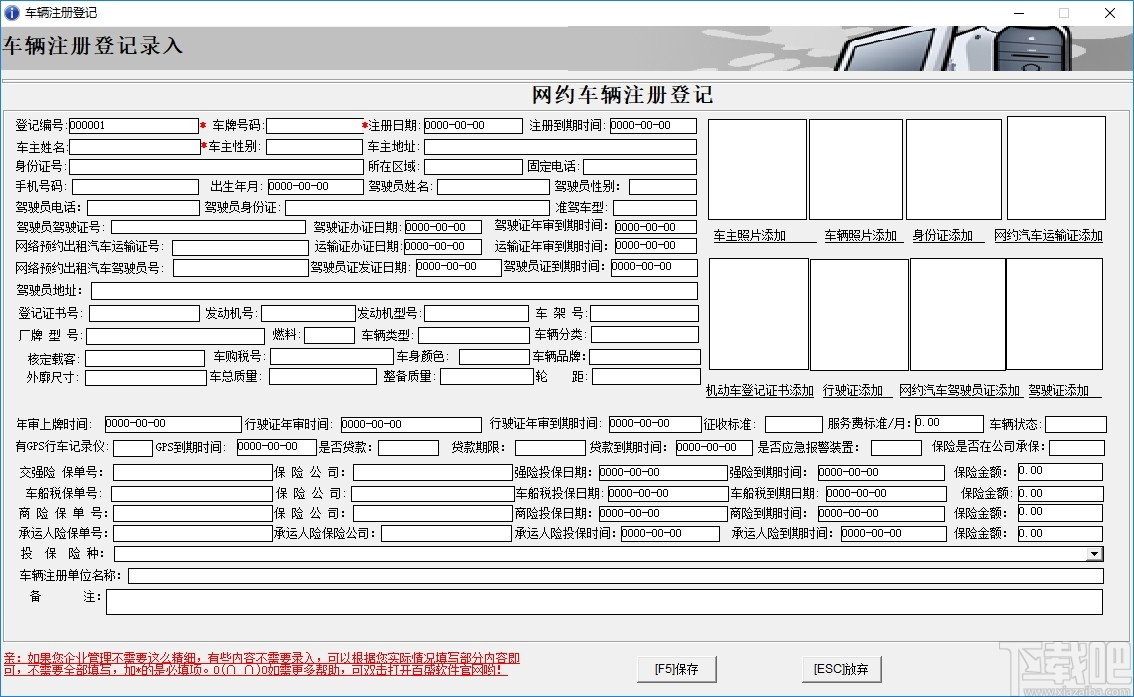Click the 准驾车型 input field
This screenshot has height=697, width=1134.
pyautogui.click(x=655, y=208)
